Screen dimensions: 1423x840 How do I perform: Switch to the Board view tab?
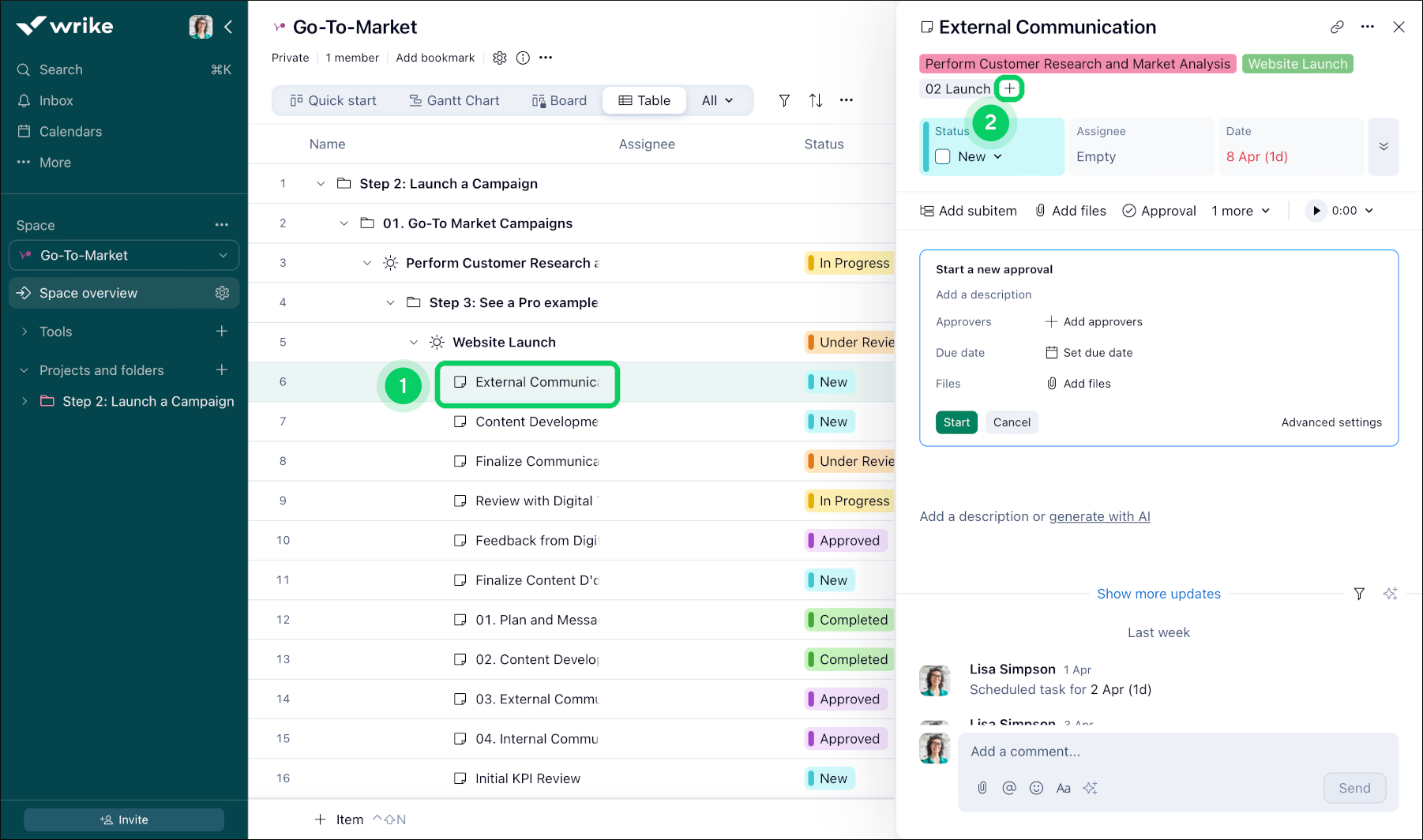[559, 100]
